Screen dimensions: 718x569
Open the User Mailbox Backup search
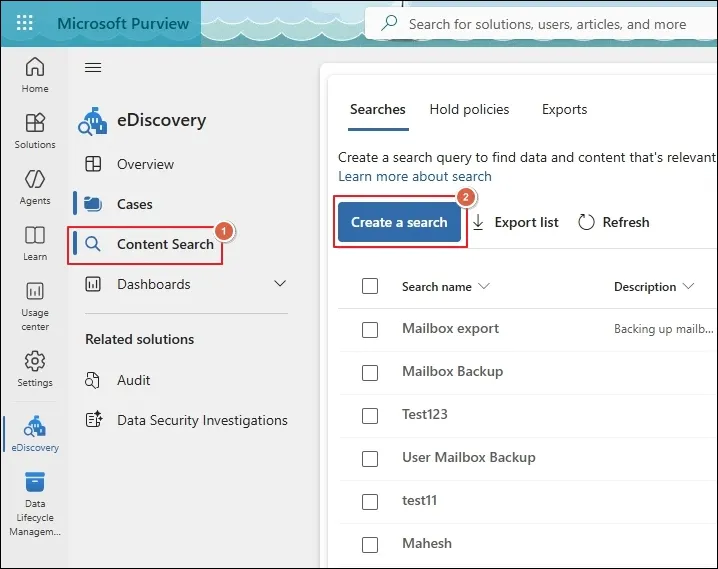[x=469, y=457]
